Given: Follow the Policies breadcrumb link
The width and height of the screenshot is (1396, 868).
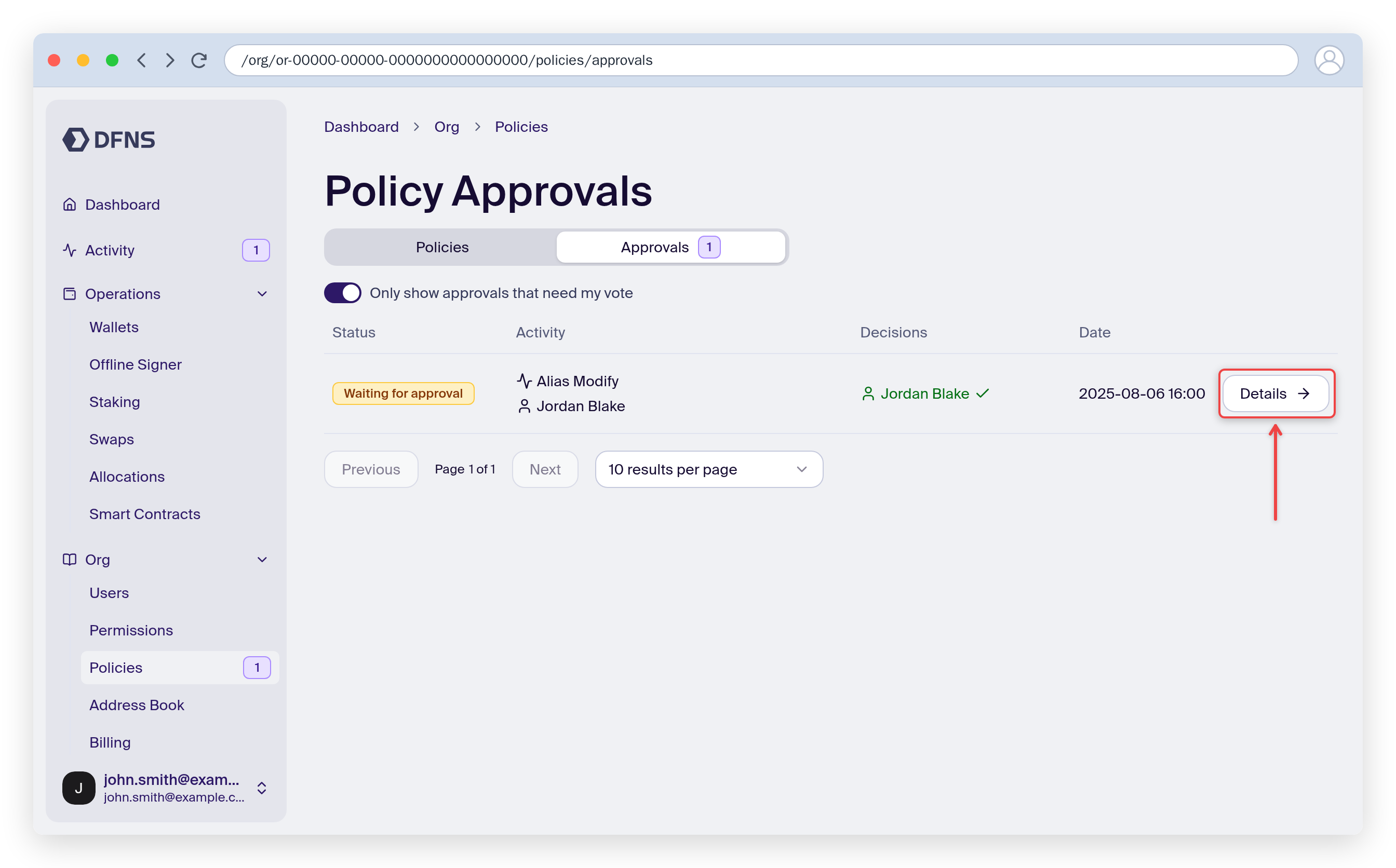Looking at the screenshot, I should coord(521,127).
